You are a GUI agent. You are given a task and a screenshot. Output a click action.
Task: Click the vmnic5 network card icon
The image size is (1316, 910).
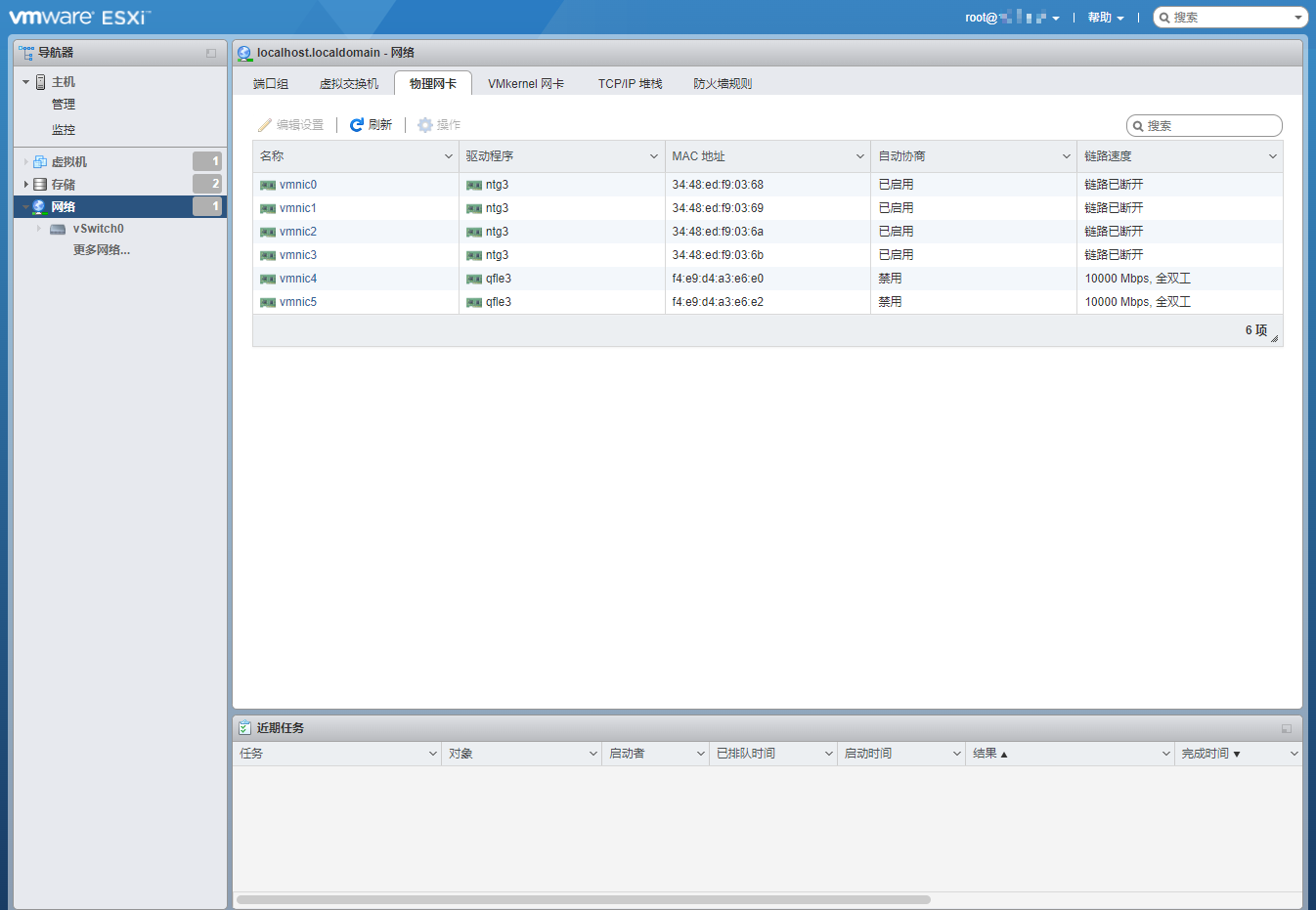(268, 302)
